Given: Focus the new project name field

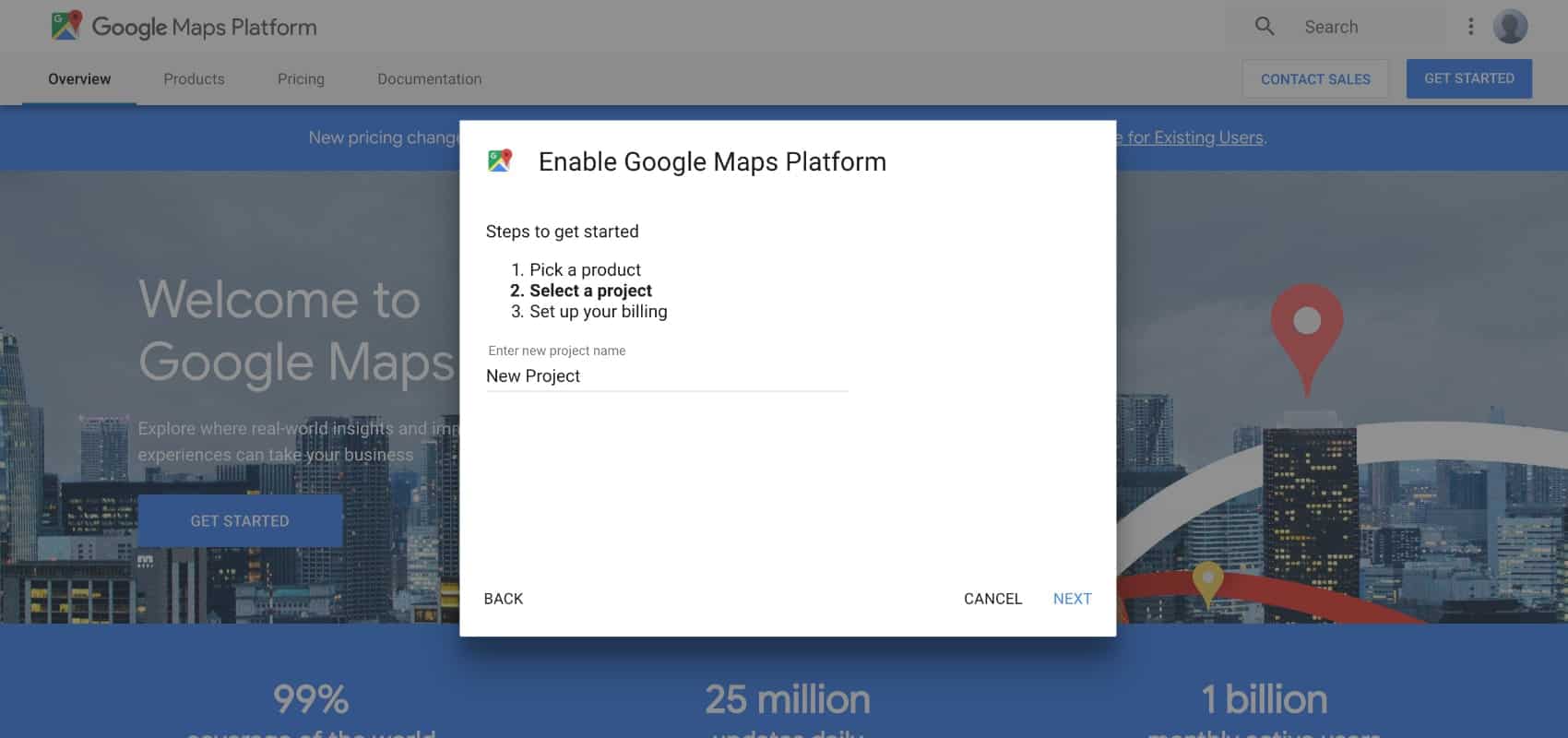Looking at the screenshot, I should click(666, 376).
